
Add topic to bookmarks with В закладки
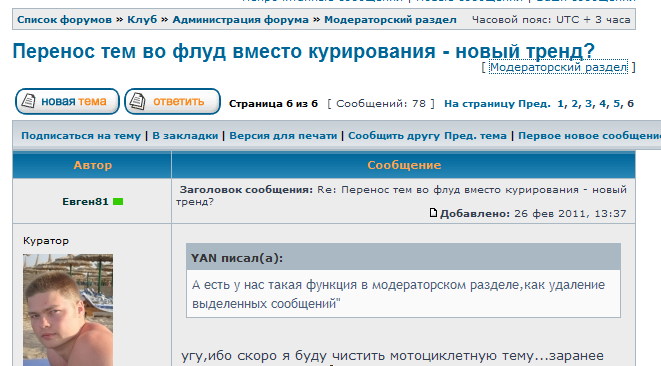[x=185, y=136]
